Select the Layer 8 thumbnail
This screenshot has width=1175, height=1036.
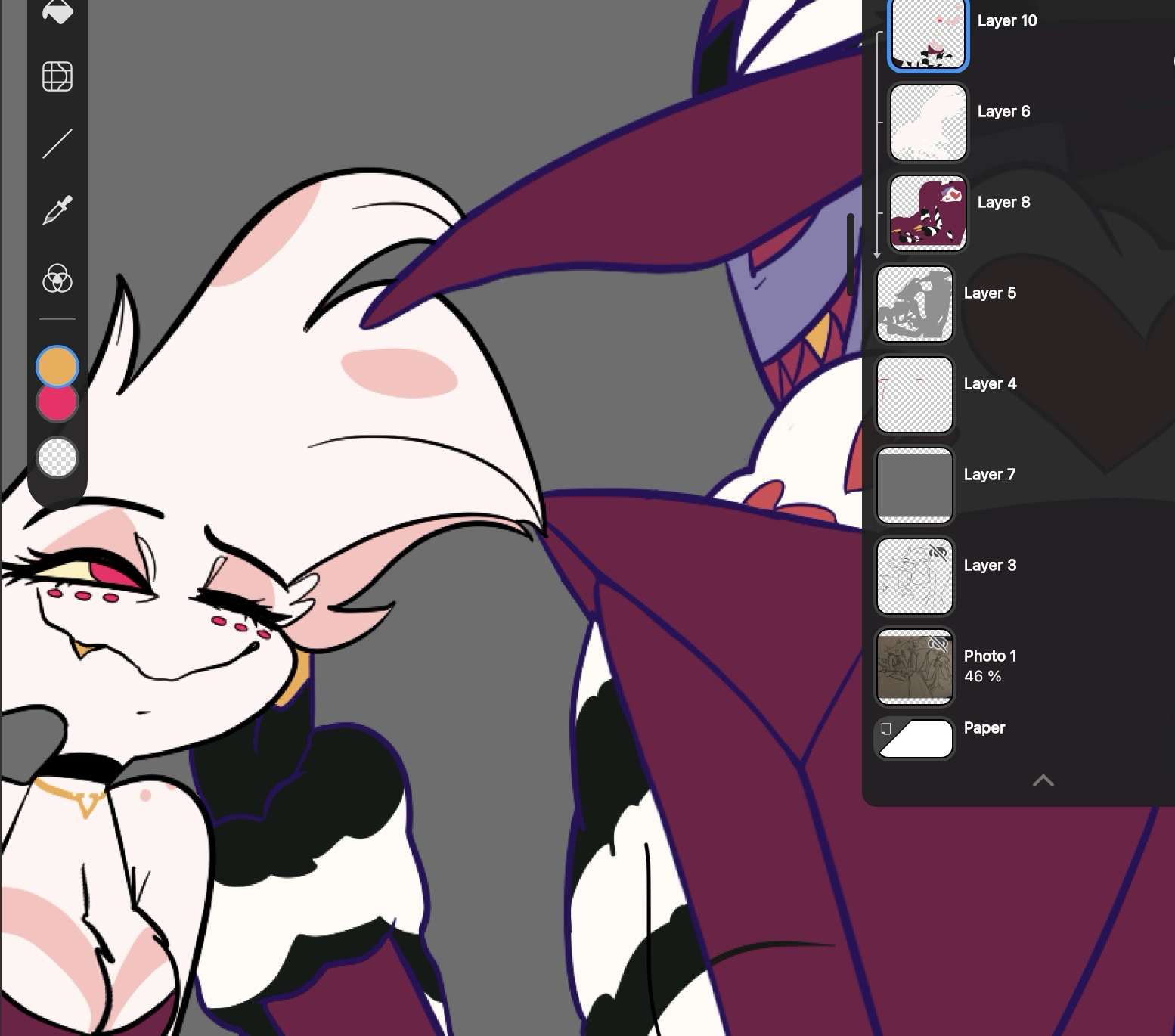coord(928,213)
